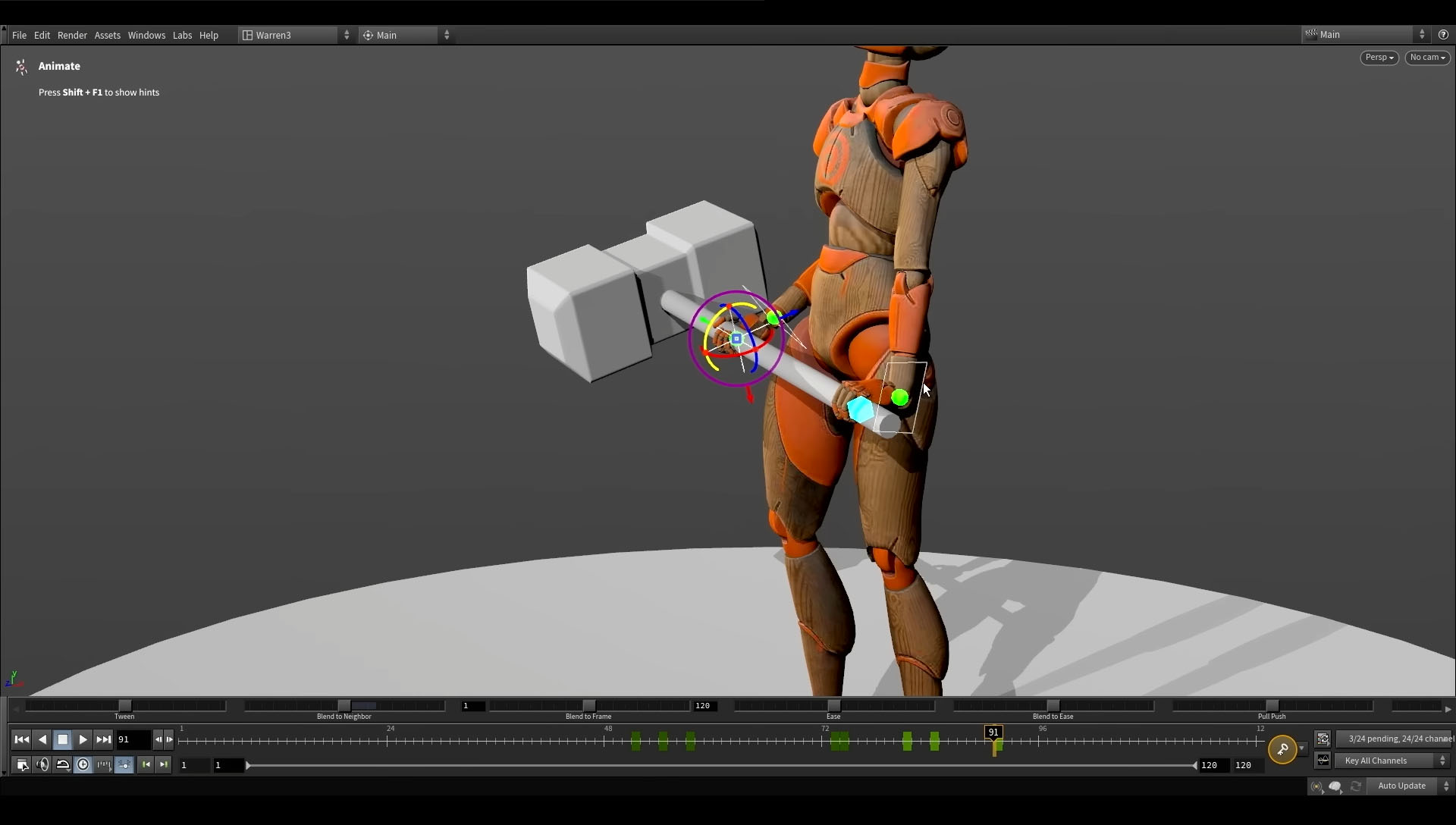This screenshot has width=1456, height=825.
Task: Toggle audio playback speaker icon
Action: pyautogui.click(x=42, y=764)
